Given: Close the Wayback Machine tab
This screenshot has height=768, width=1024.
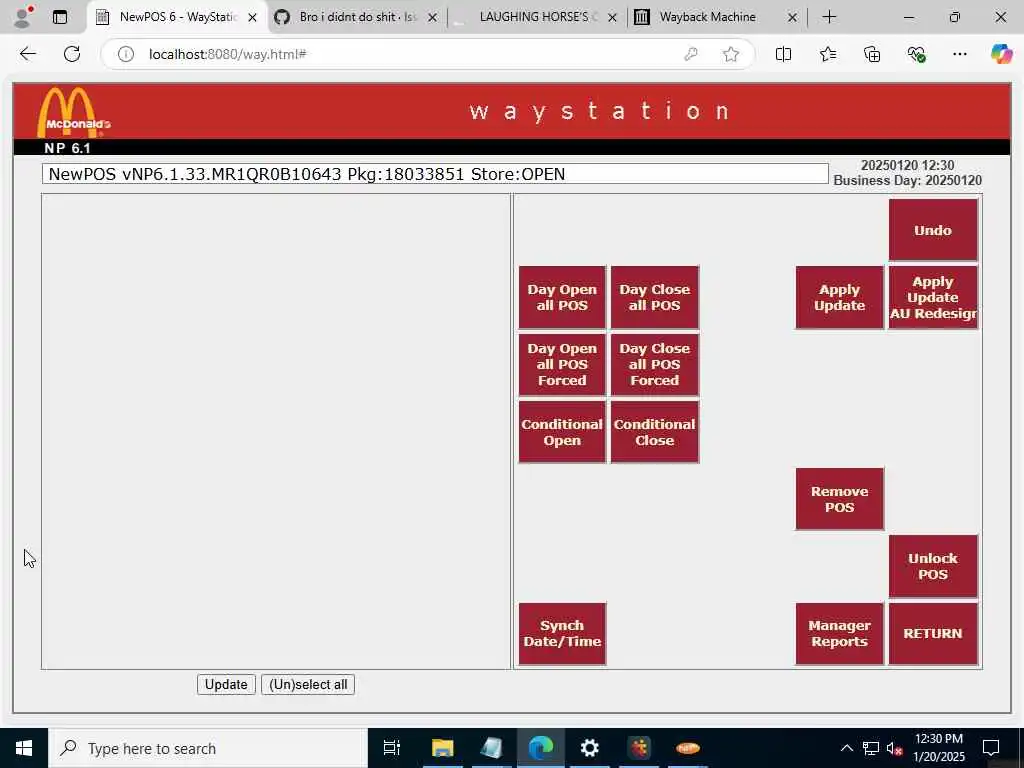Looking at the screenshot, I should pos(792,18).
